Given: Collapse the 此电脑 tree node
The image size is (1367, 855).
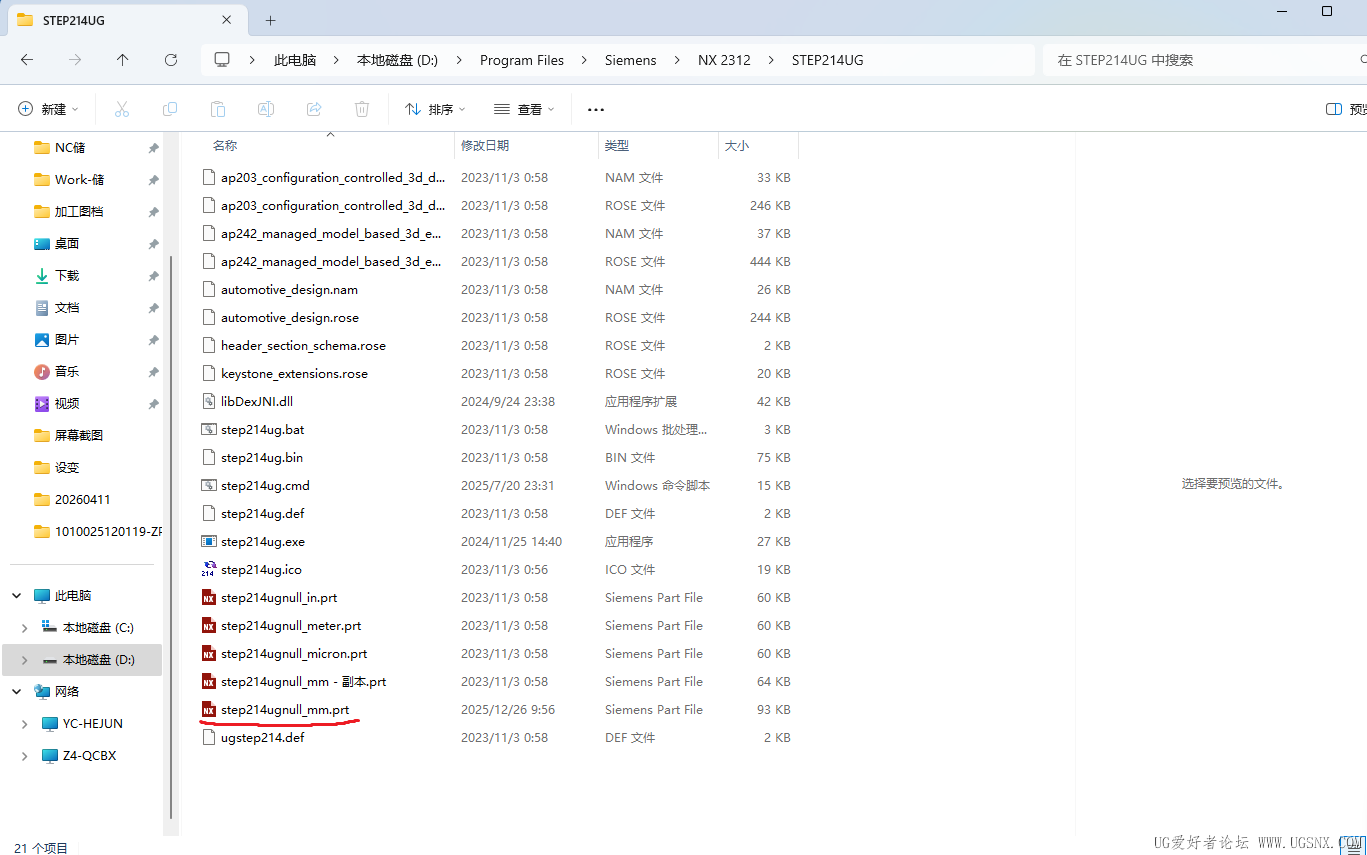Looking at the screenshot, I should [x=17, y=596].
